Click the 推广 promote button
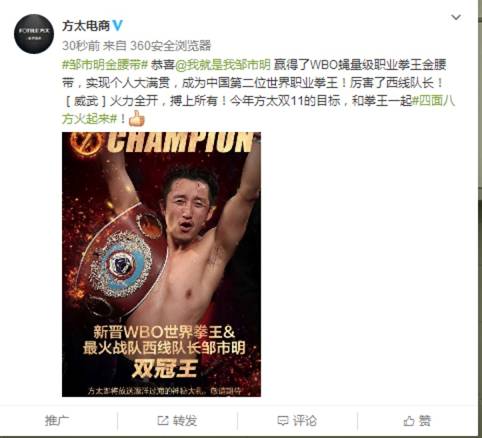482x438 pixels. click(57, 421)
